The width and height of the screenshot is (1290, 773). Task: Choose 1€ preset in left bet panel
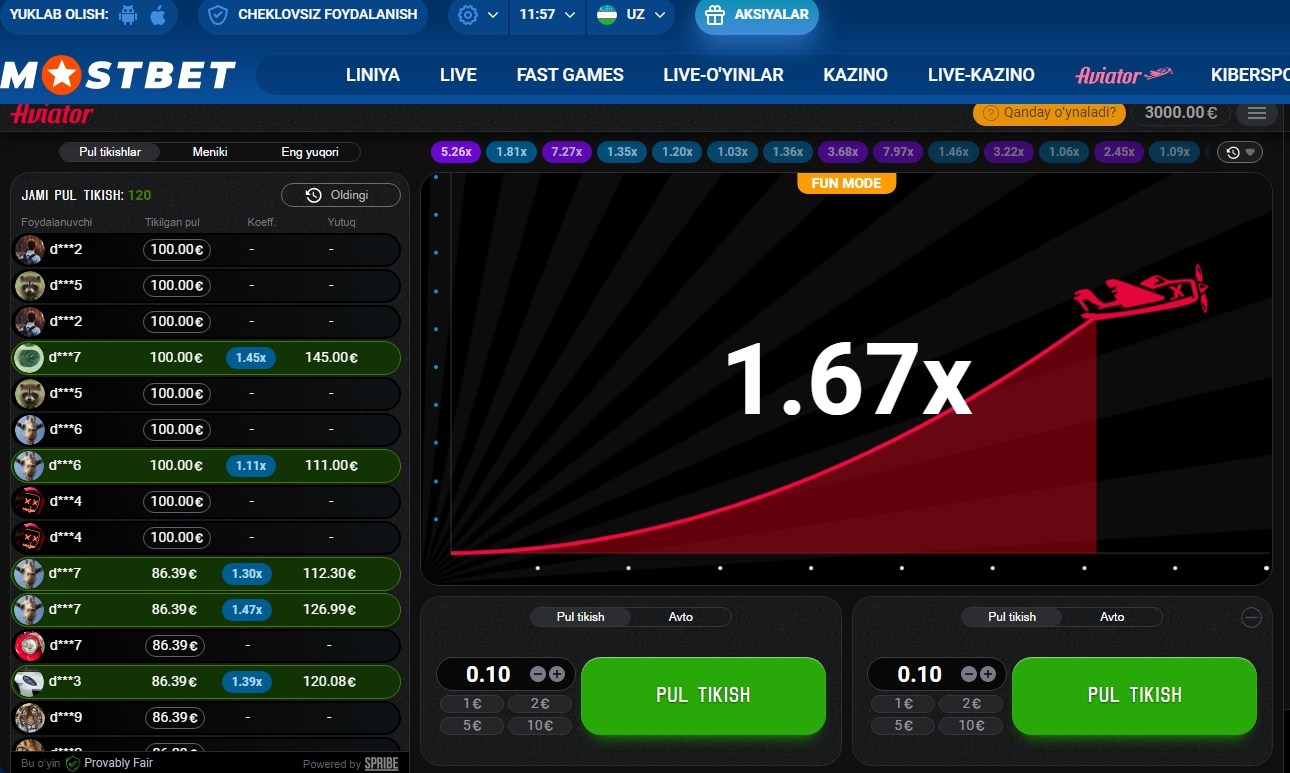473,703
